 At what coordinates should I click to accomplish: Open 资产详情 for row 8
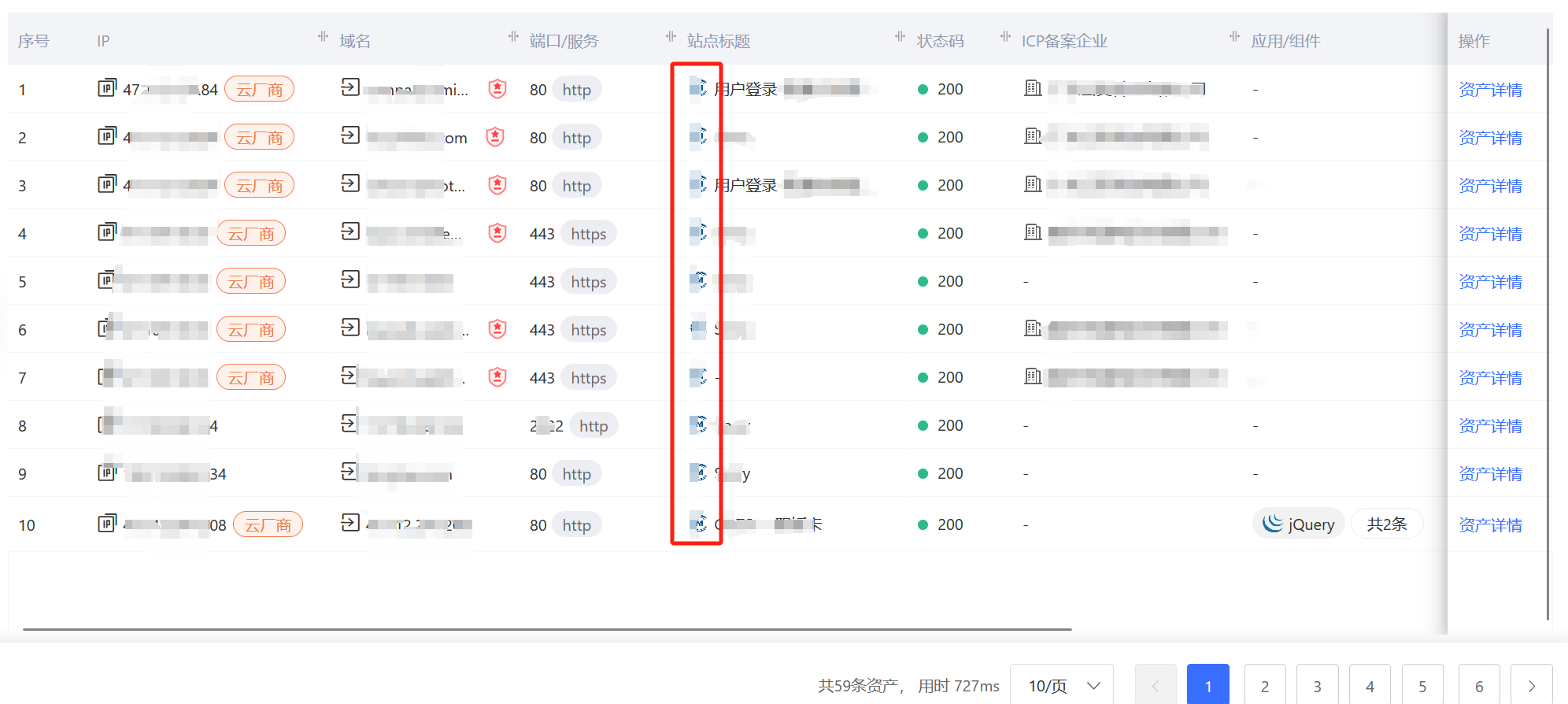[x=1490, y=426]
